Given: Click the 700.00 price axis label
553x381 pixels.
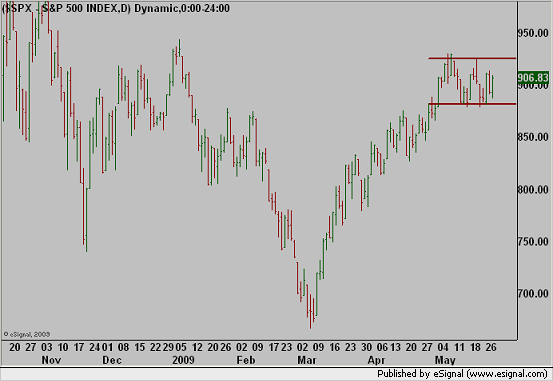Looking at the screenshot, I should (533, 294).
